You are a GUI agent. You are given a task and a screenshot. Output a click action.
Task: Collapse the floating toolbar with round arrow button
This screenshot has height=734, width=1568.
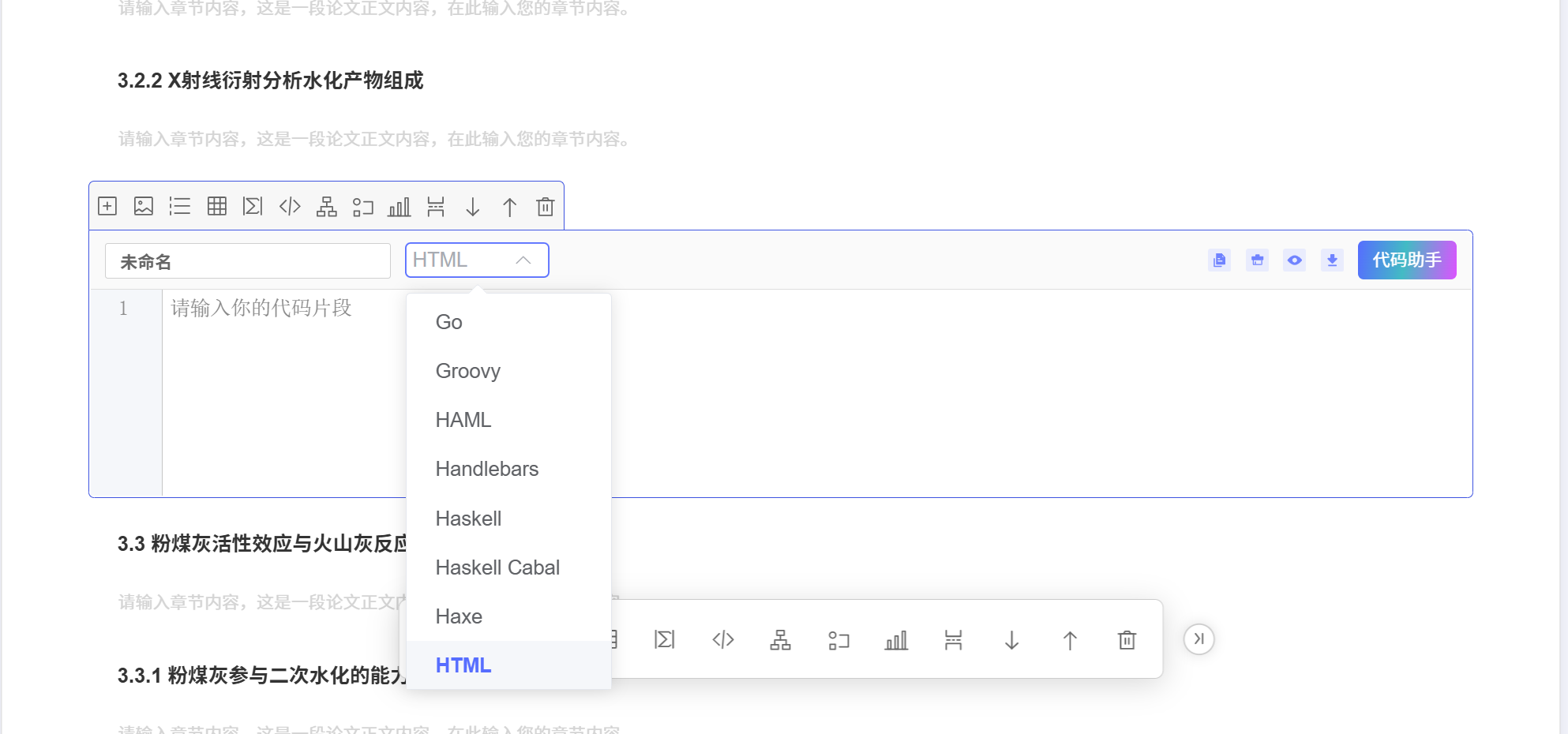(x=1199, y=639)
